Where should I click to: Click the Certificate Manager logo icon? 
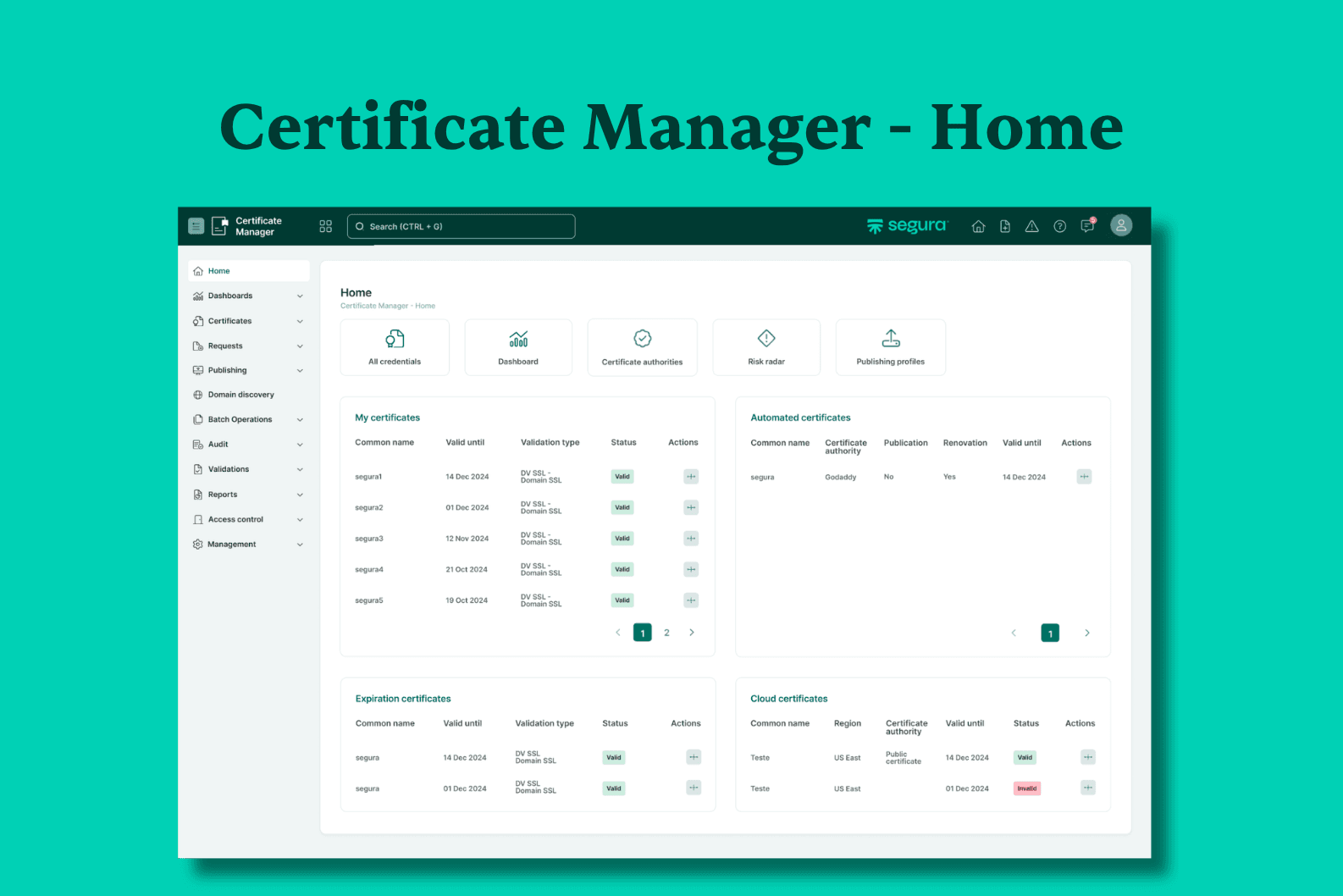click(219, 226)
